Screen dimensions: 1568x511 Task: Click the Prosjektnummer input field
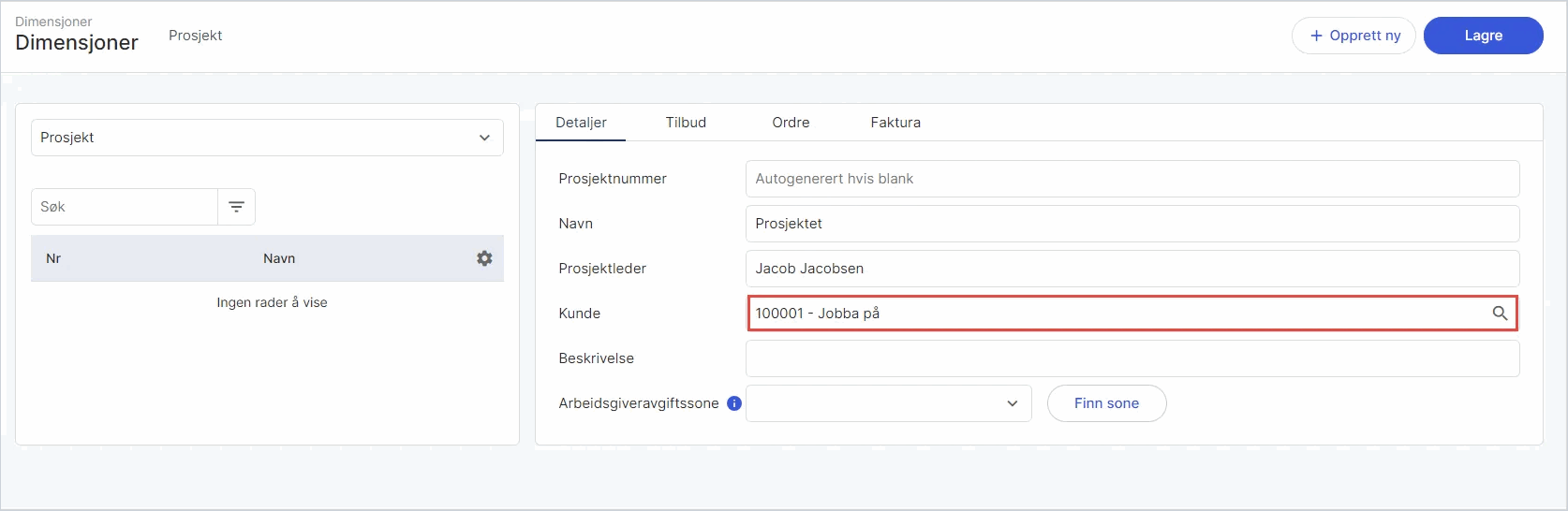pyautogui.click(x=1132, y=179)
